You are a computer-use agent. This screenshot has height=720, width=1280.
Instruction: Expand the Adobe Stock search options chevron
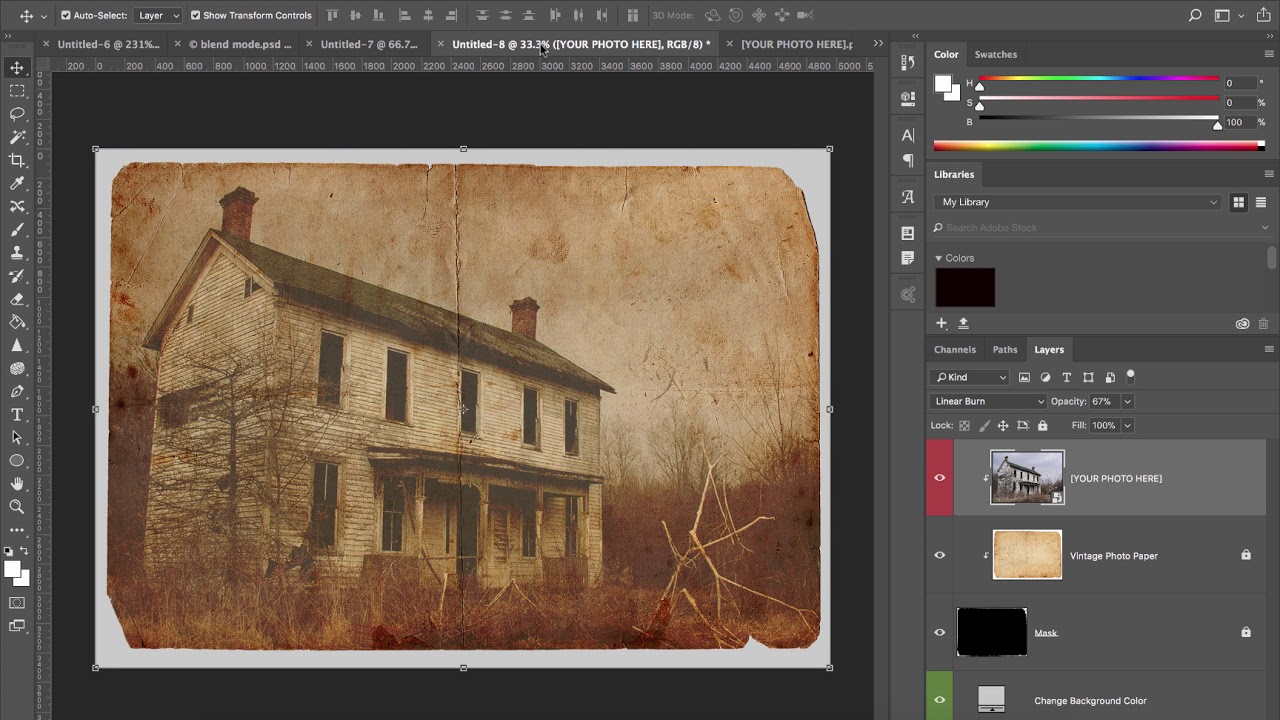pos(1265,228)
